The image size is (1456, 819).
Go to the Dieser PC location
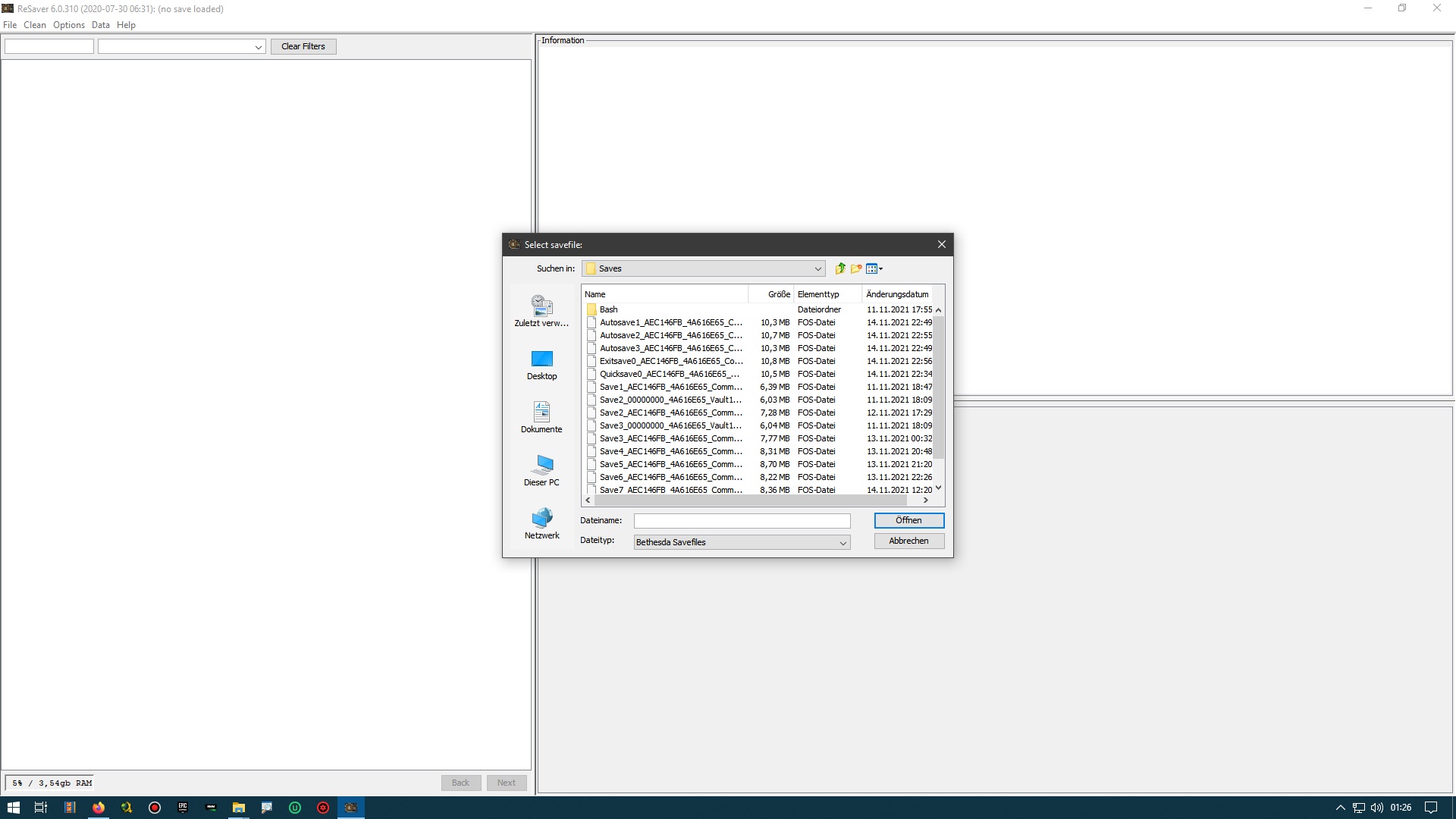point(541,470)
